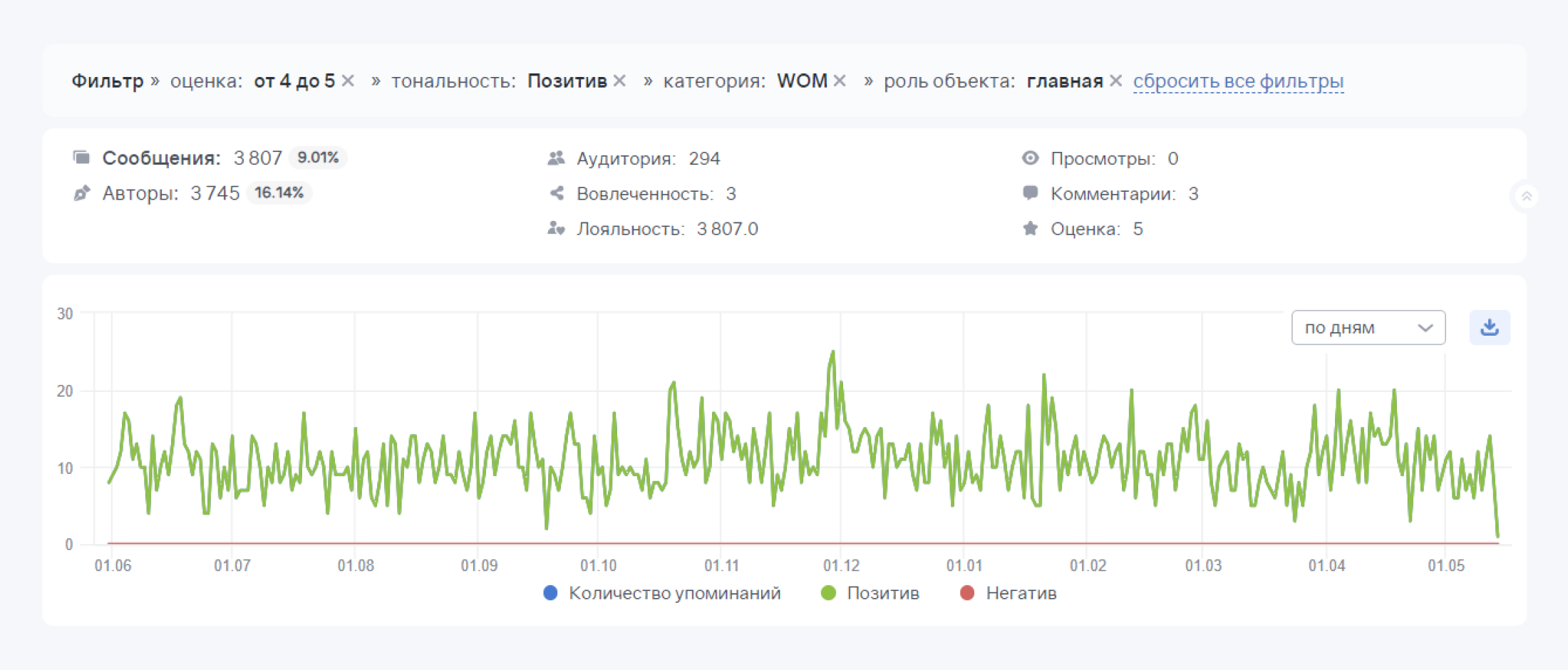Image resolution: width=1568 pixels, height=670 pixels.
Task: Open the 'по дням' grouping dropdown
Action: click(x=1368, y=328)
